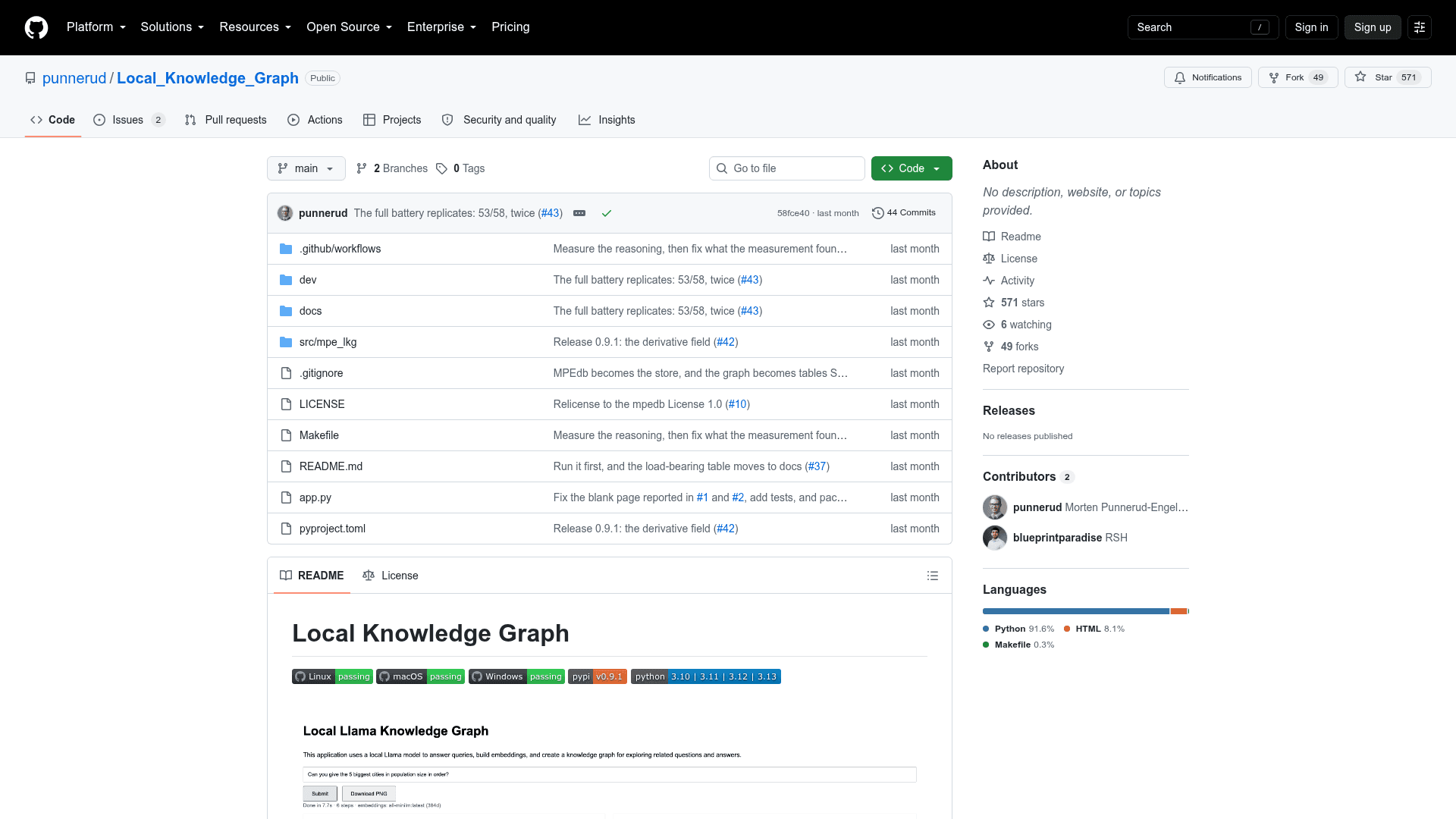View the green check status of latest commit
This screenshot has width=1456, height=819.
[607, 213]
